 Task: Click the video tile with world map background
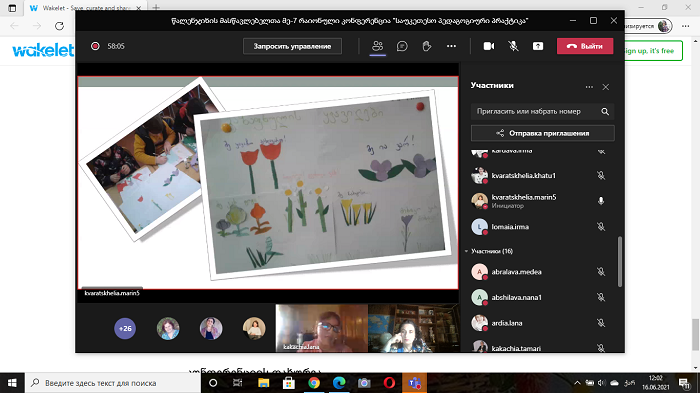click(414, 328)
